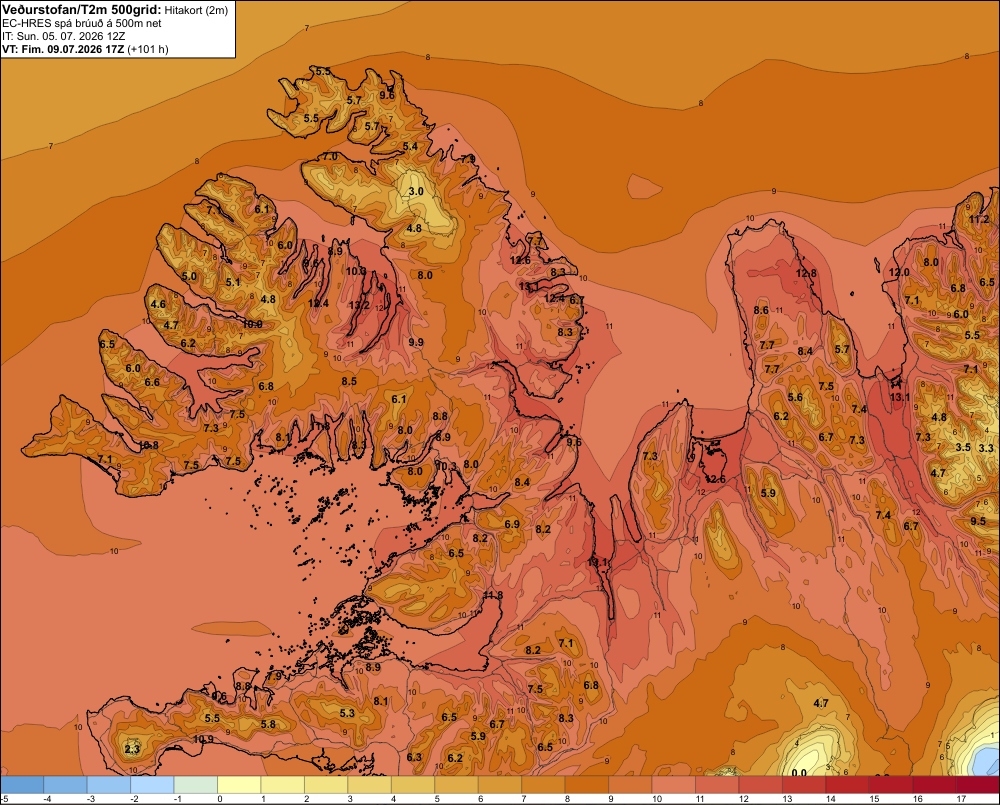The image size is (1000, 805).
Task: Pick the legend swatch between 10 and 11
Action: (x=673, y=785)
